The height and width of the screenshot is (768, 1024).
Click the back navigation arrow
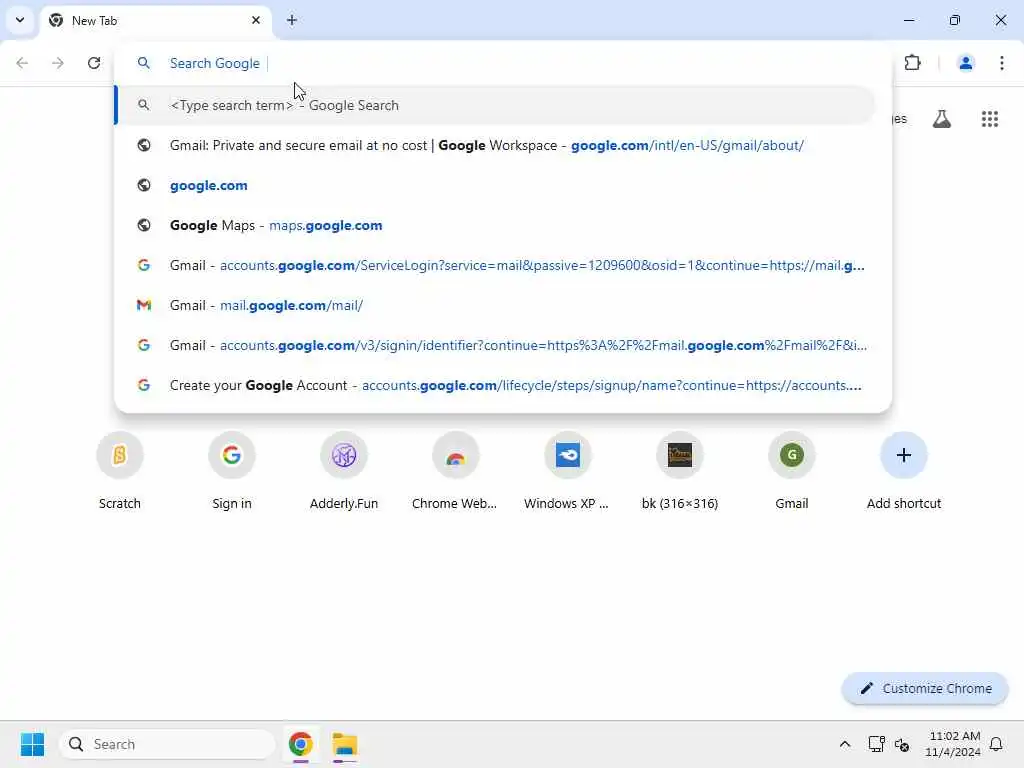click(22, 63)
